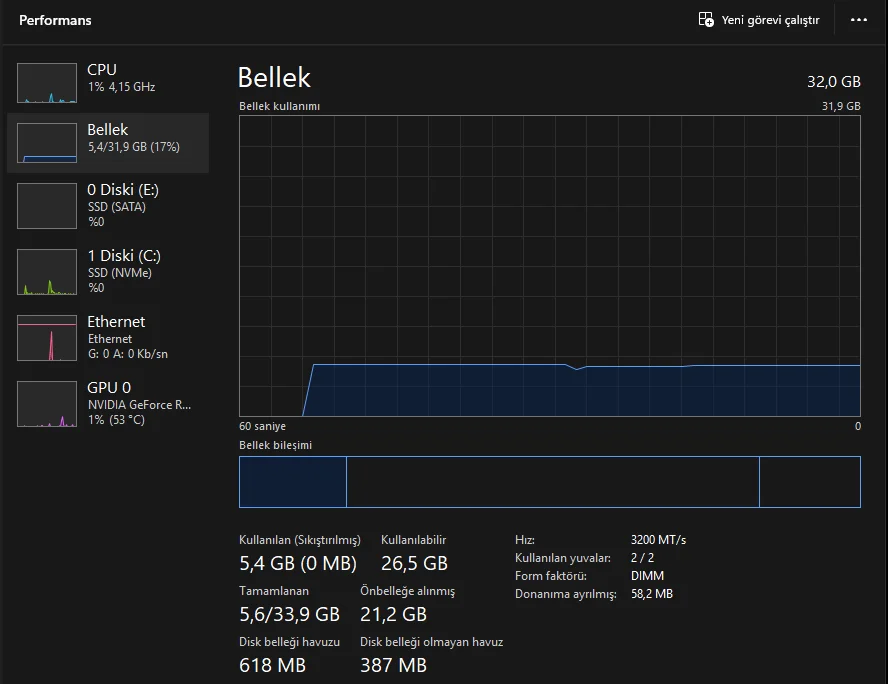
Task: Click the Form faktörü: label
Action: pyautogui.click(x=550, y=576)
